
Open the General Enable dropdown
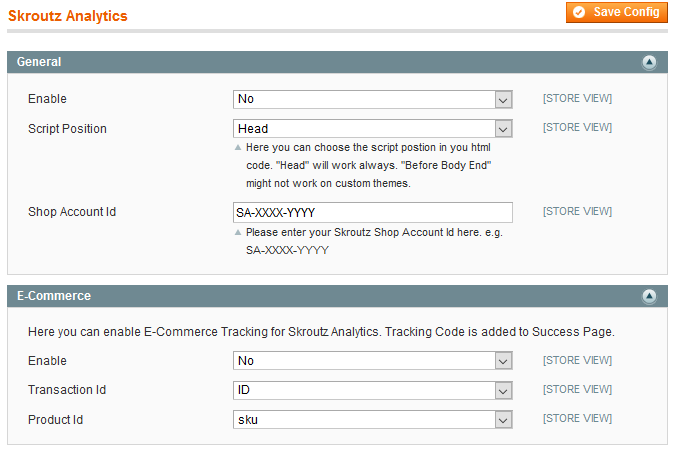(x=373, y=99)
